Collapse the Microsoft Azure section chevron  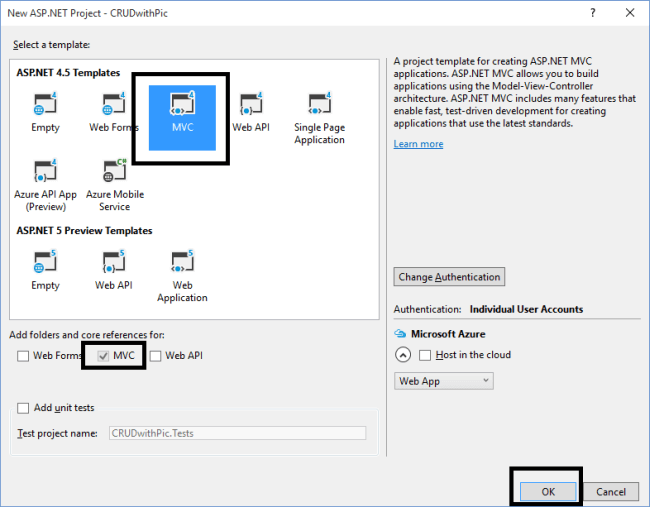(x=403, y=355)
